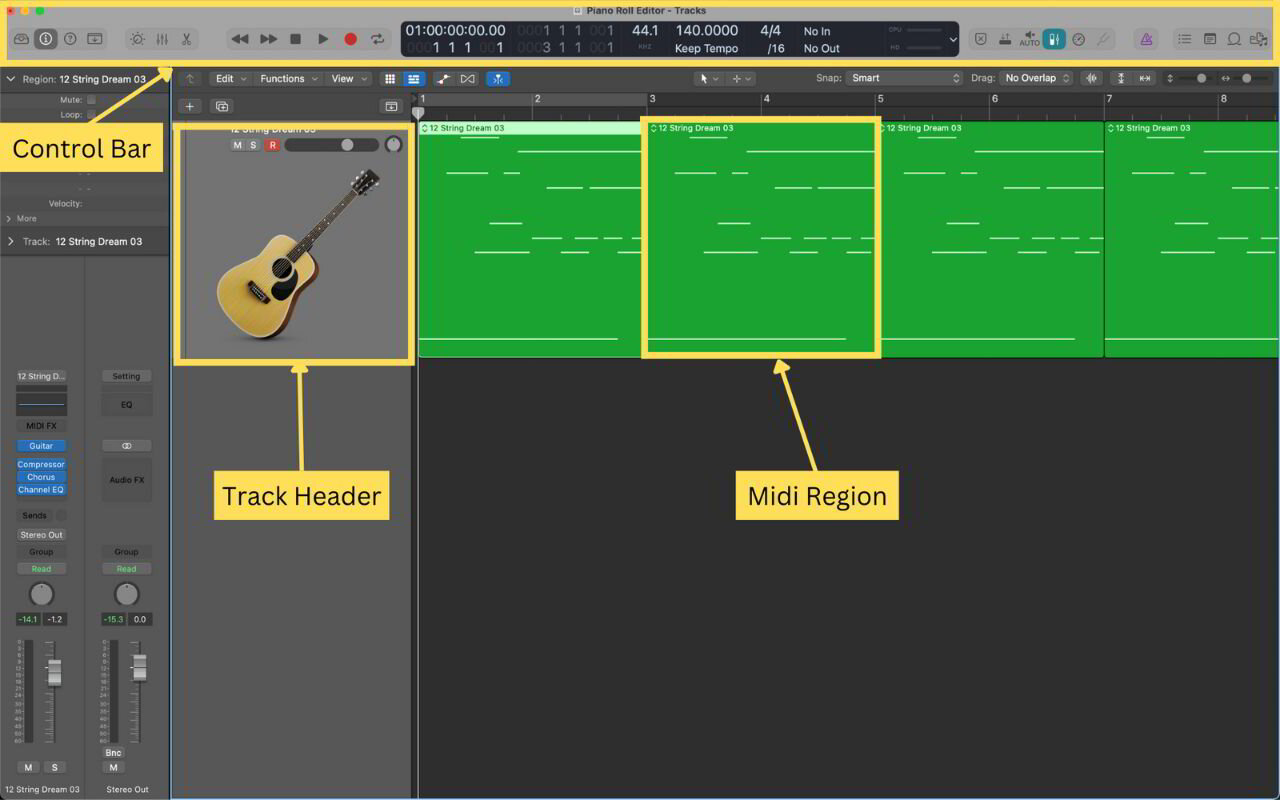Mute the 12 String Dream 03 track header

point(238,145)
